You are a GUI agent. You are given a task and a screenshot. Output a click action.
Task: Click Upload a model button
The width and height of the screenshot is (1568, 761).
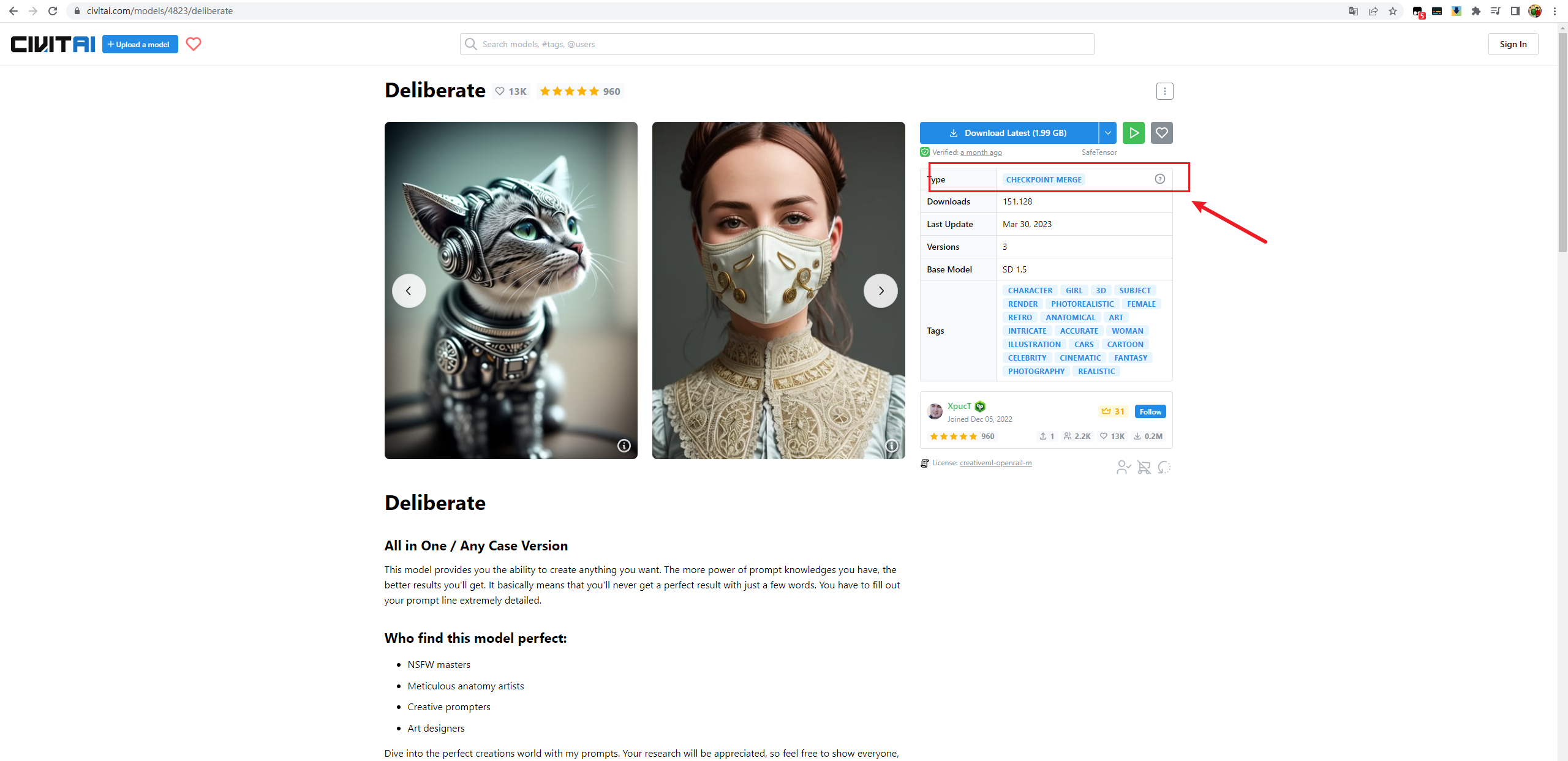click(140, 44)
